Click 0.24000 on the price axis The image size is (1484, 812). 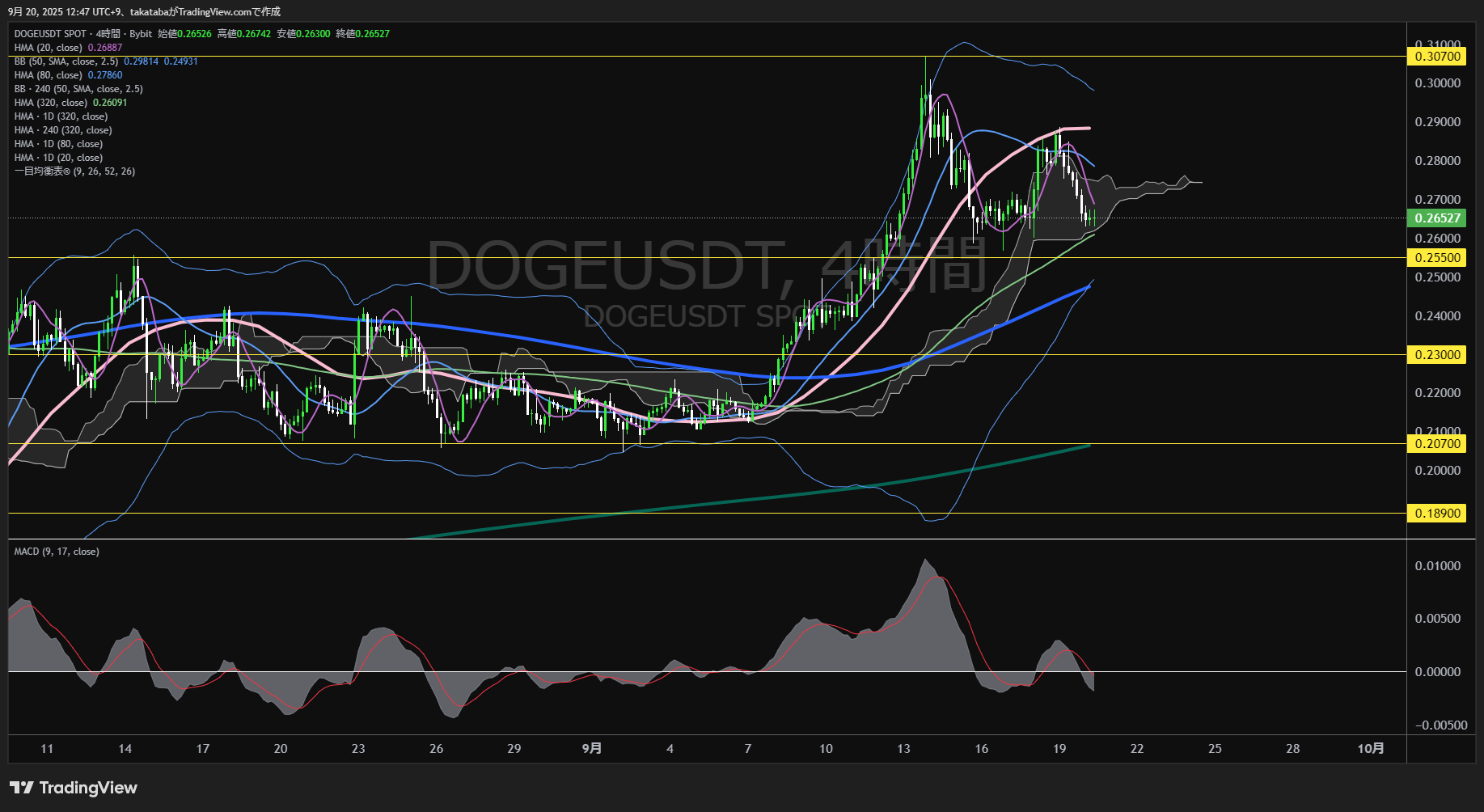tap(1437, 316)
